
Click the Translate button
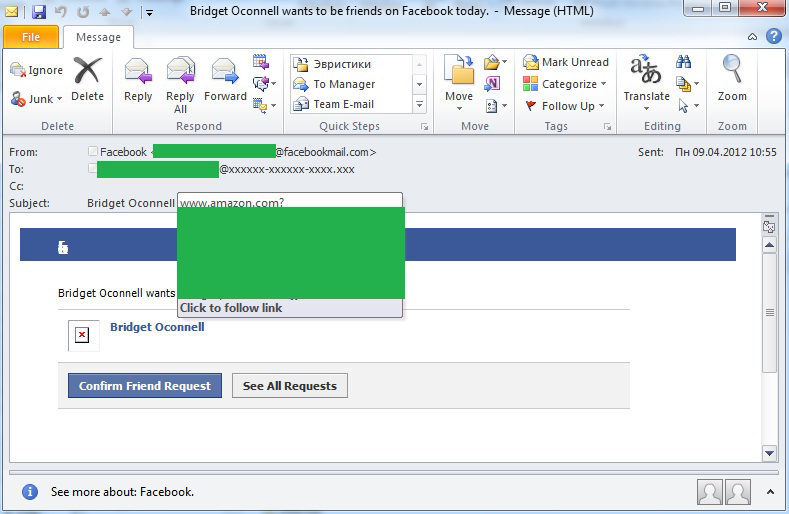tap(646, 83)
